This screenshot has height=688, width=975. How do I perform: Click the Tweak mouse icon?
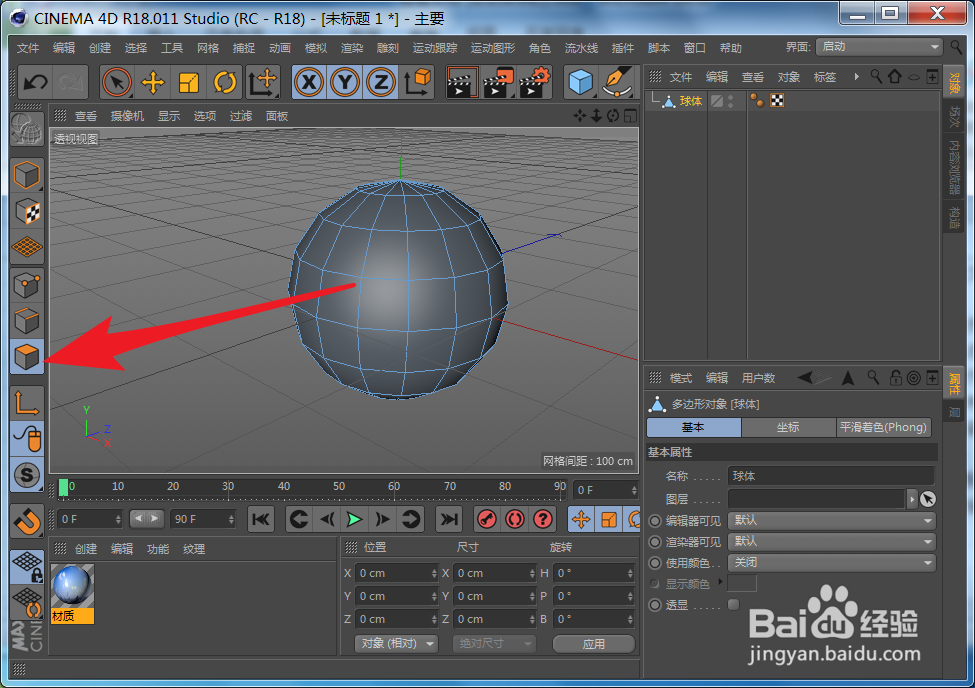pos(27,439)
